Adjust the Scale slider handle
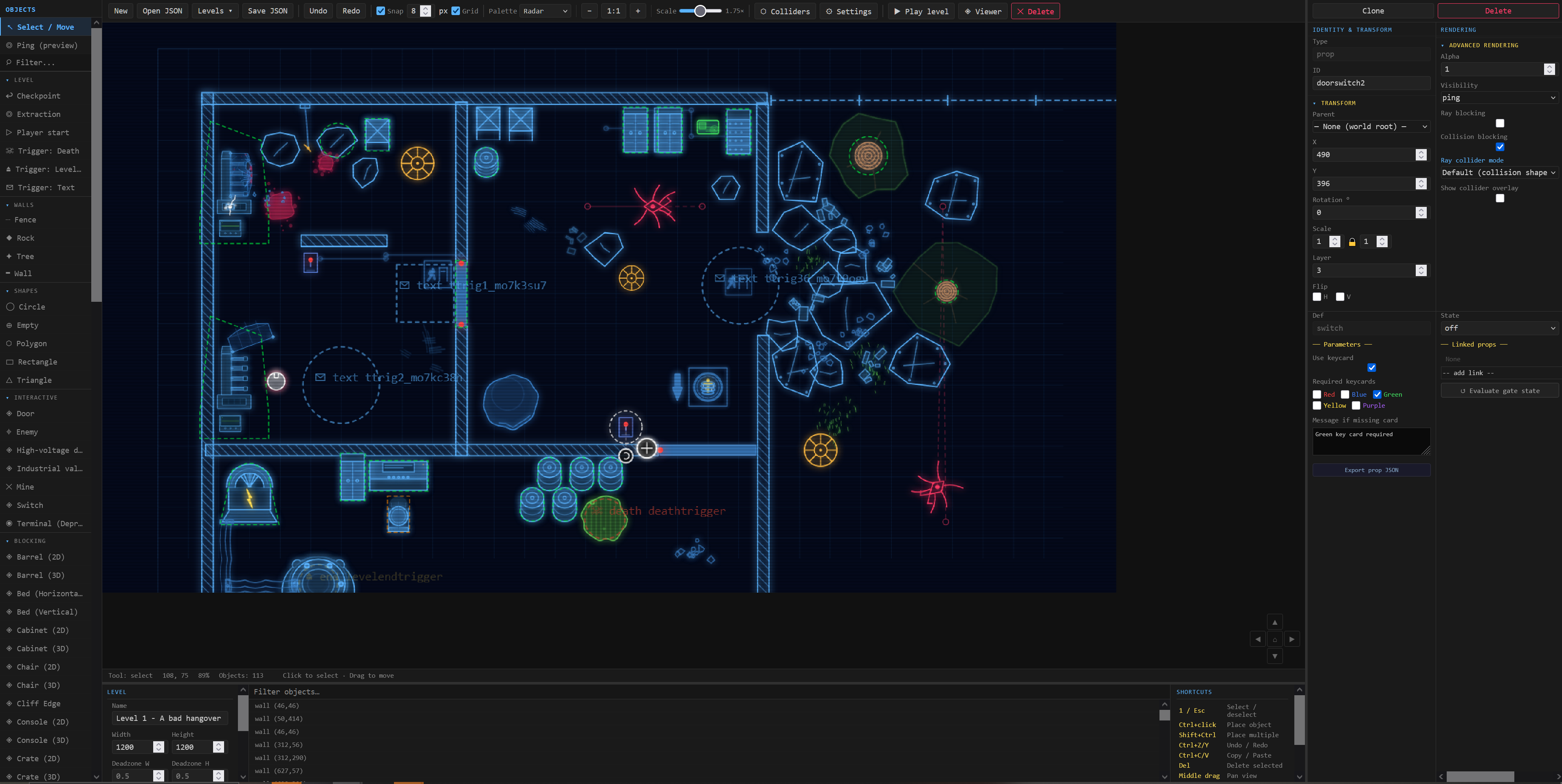Screen dimensions: 1562x784 point(700,11)
